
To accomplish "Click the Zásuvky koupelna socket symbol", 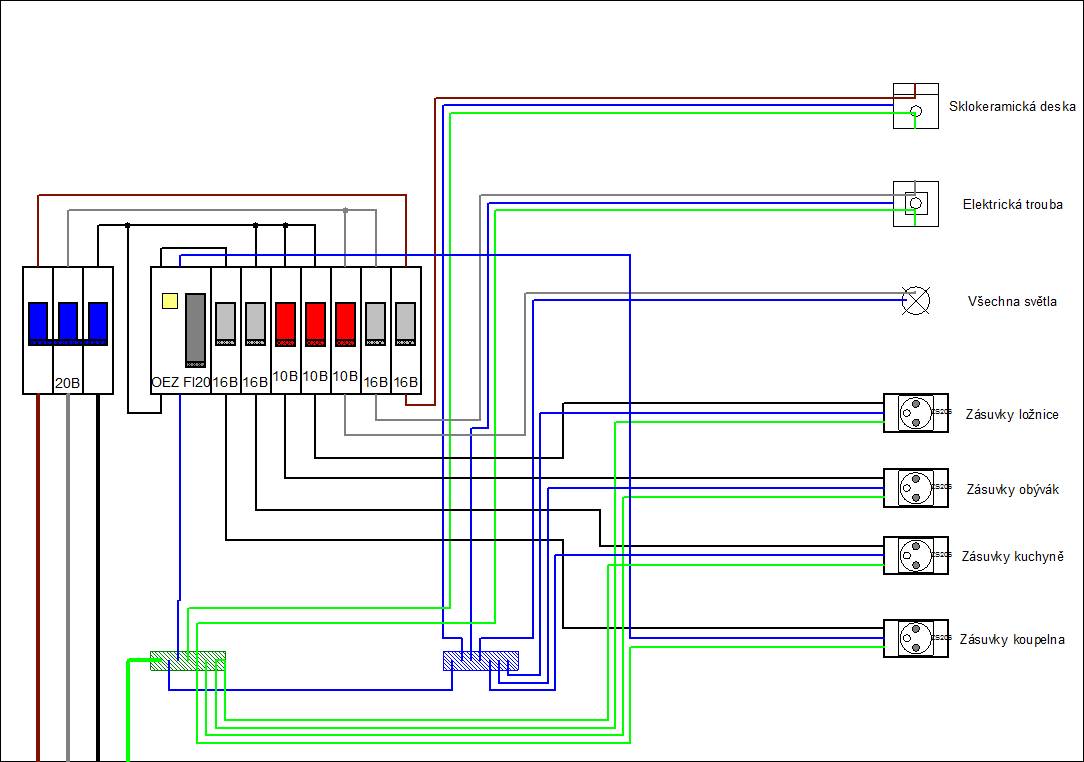I will click(915, 638).
